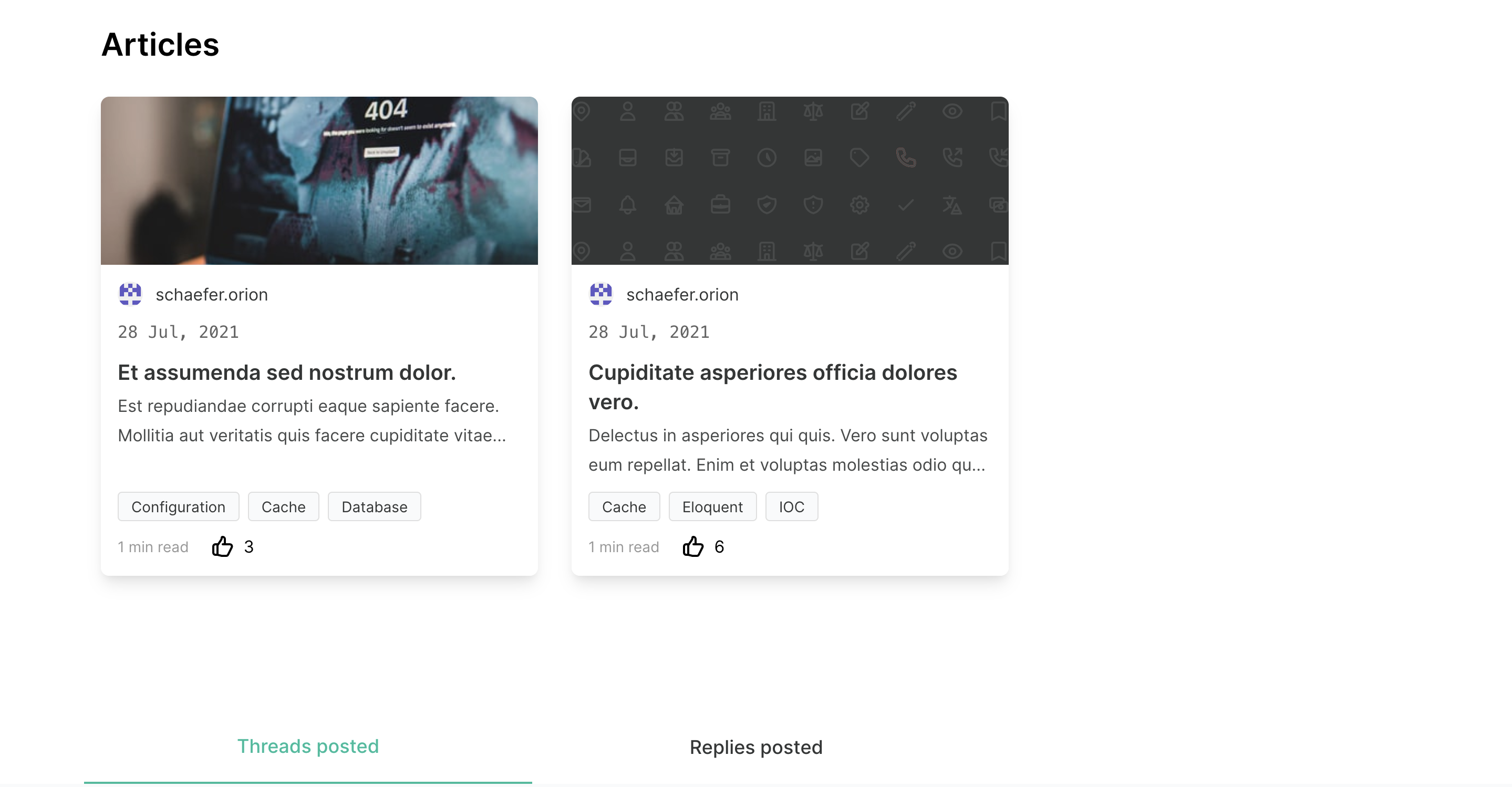Open the dark icon-pattern article image
This screenshot has height=787, width=1512.
790,180
